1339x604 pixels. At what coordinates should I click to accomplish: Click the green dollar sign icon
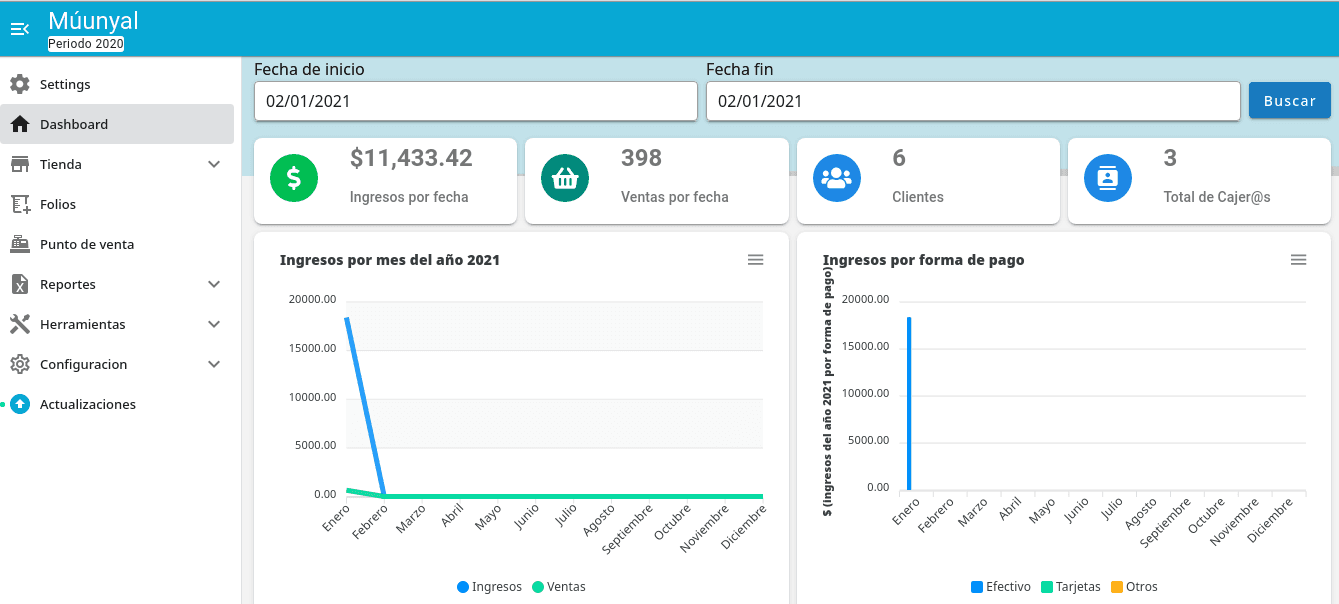point(294,178)
